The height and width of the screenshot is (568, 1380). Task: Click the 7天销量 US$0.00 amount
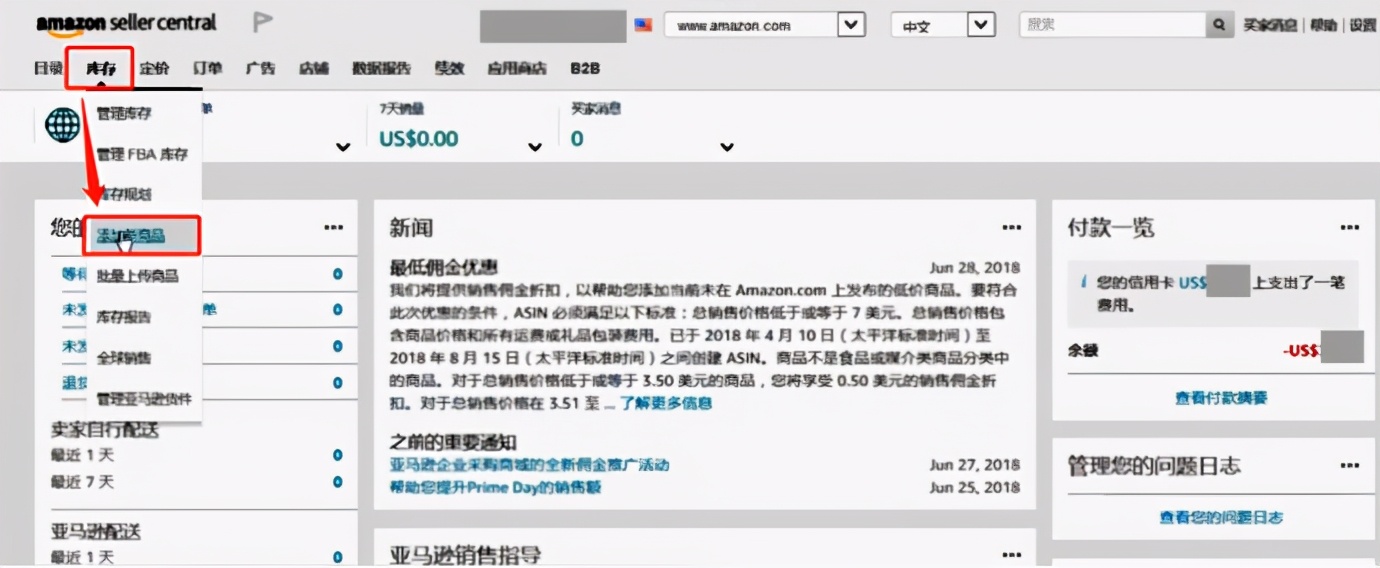pyautogui.click(x=418, y=139)
